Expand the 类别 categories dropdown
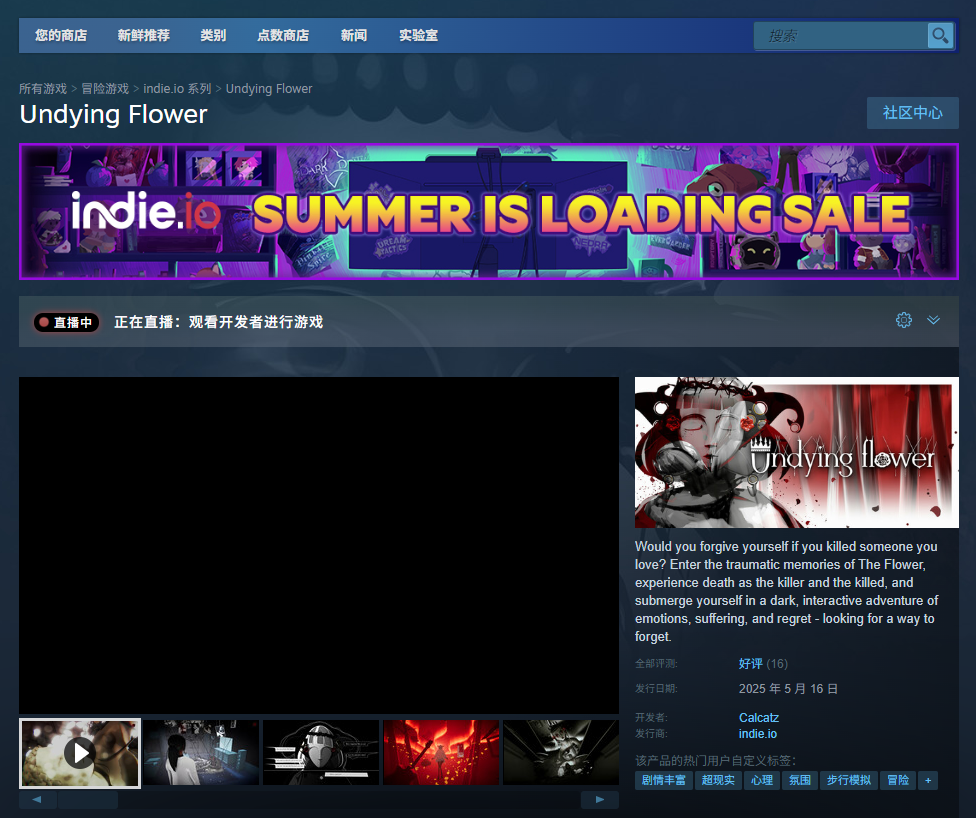The image size is (976, 818). coord(213,35)
